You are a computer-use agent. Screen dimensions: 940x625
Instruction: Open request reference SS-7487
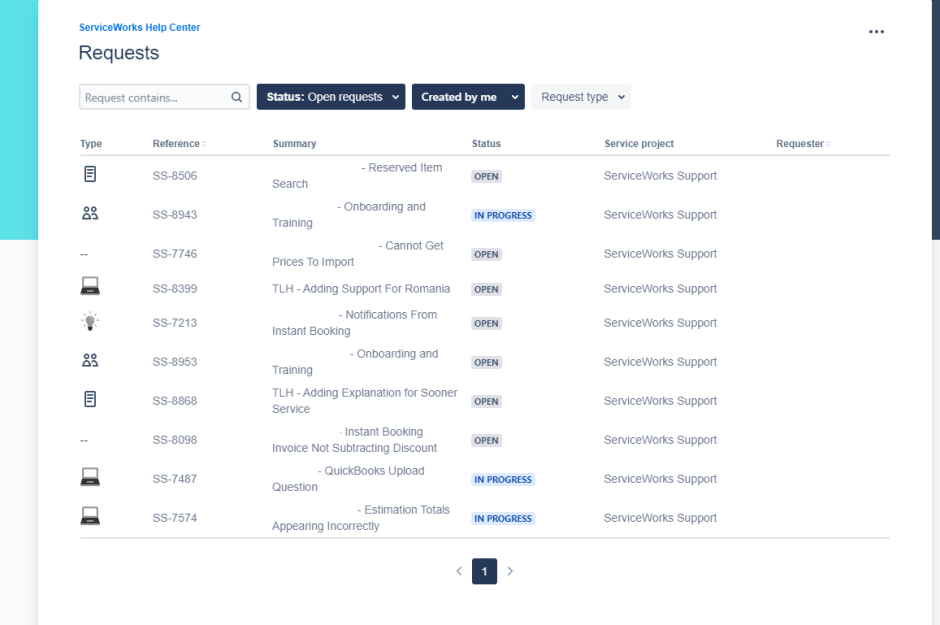click(174, 478)
